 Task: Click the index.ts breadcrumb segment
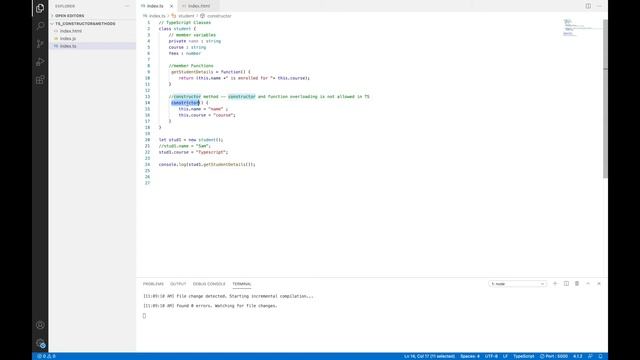point(157,16)
